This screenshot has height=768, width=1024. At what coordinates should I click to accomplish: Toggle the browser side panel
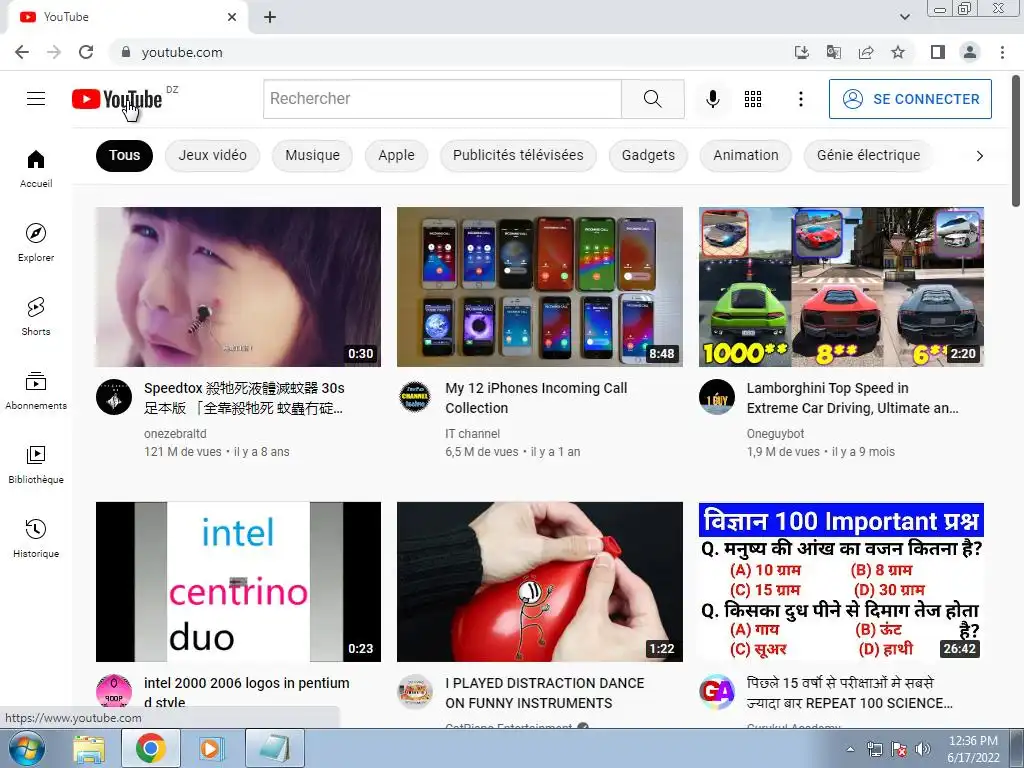tap(938, 52)
